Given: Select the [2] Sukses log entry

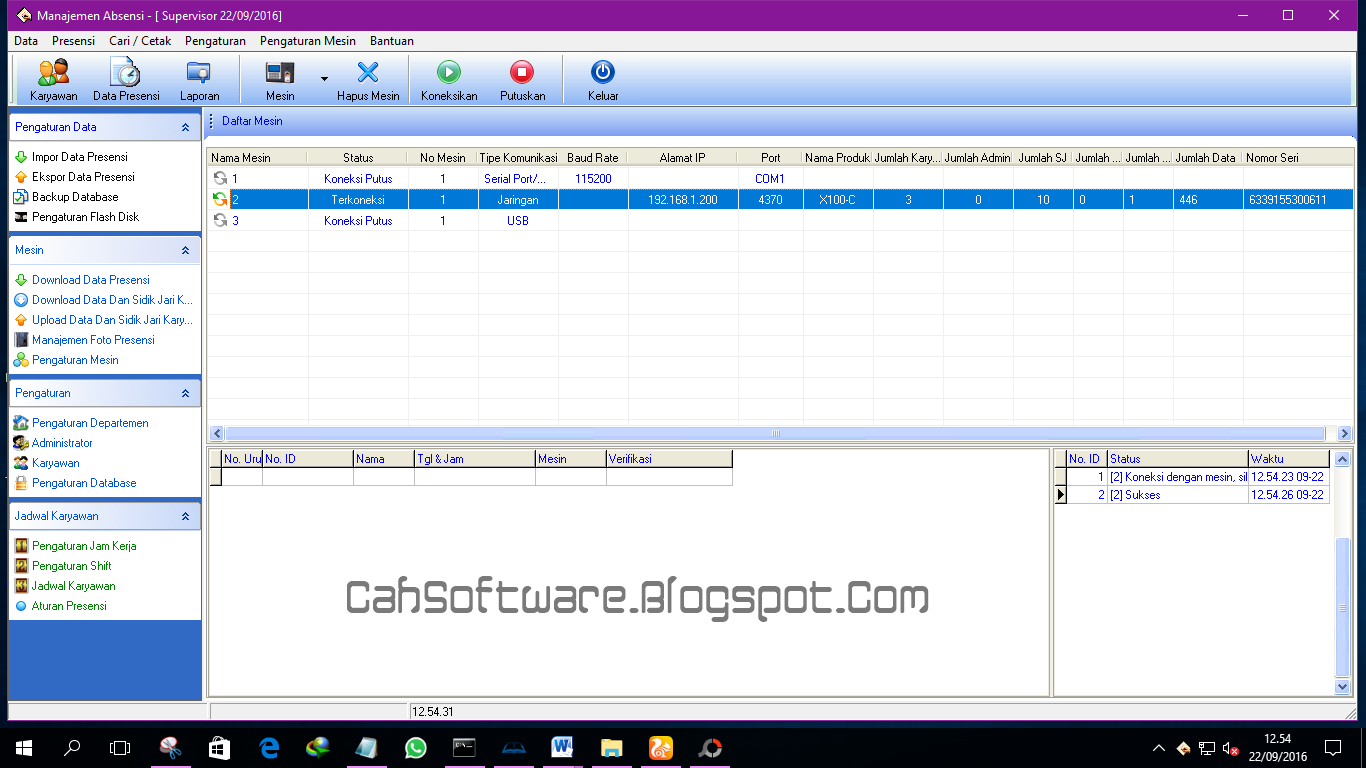Looking at the screenshot, I should point(1178,495).
